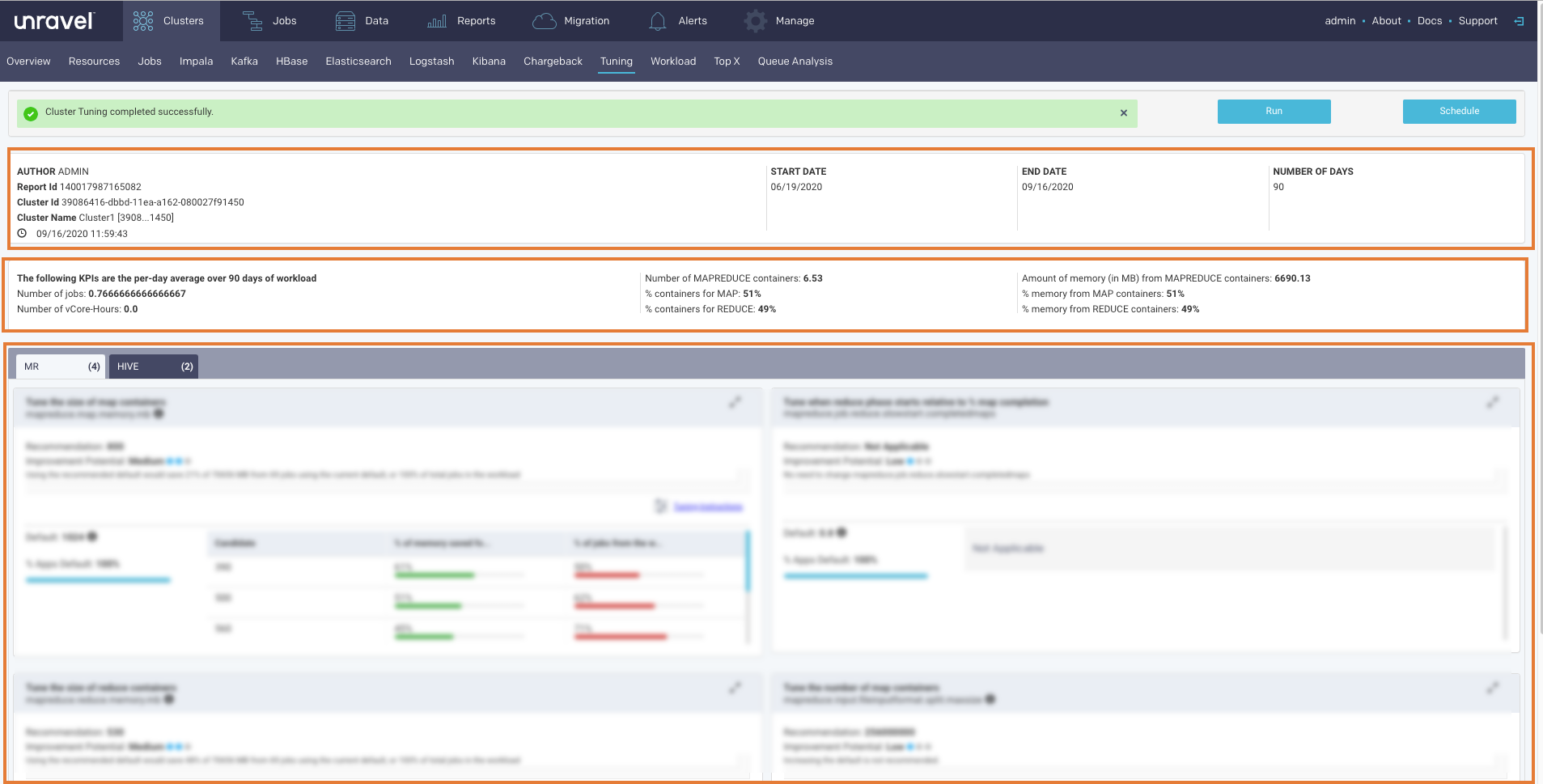Expand the reduce phase slowstart card
The height and width of the screenshot is (784, 1543).
click(1493, 402)
